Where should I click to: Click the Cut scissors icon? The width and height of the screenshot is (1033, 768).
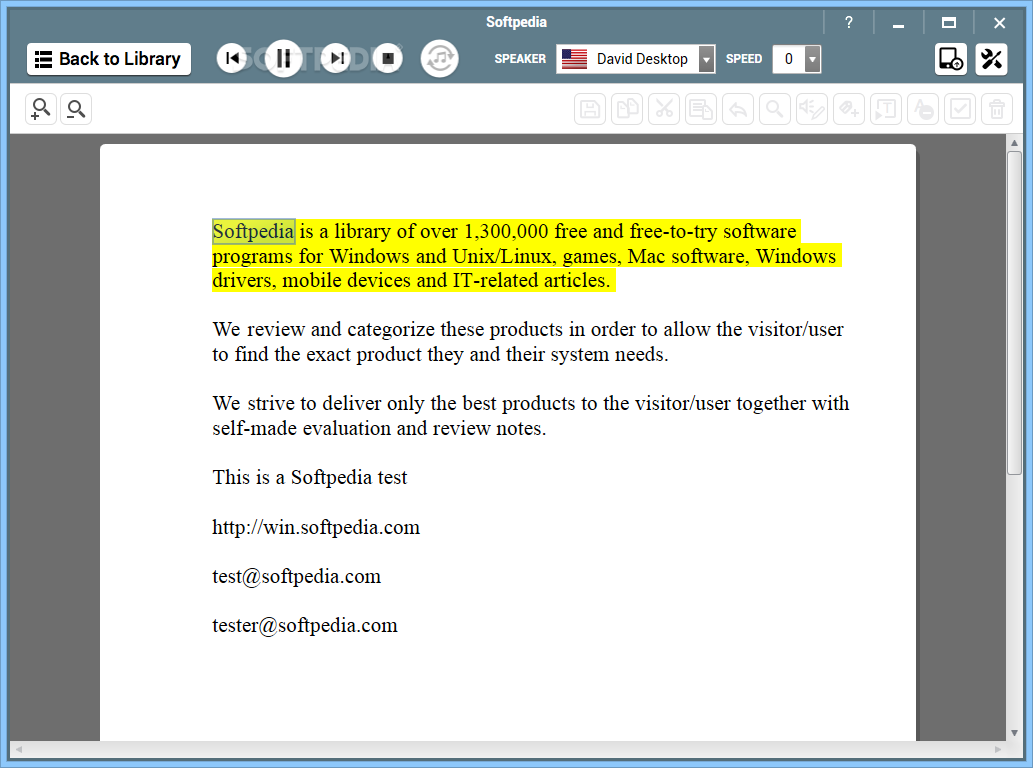pos(663,109)
